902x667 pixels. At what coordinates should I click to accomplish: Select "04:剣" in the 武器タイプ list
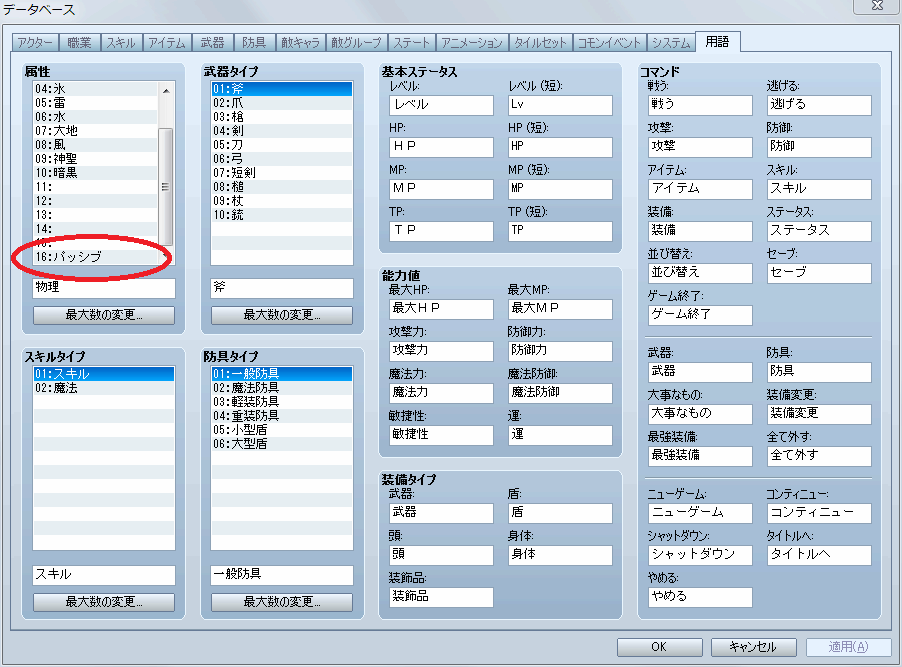click(x=282, y=131)
